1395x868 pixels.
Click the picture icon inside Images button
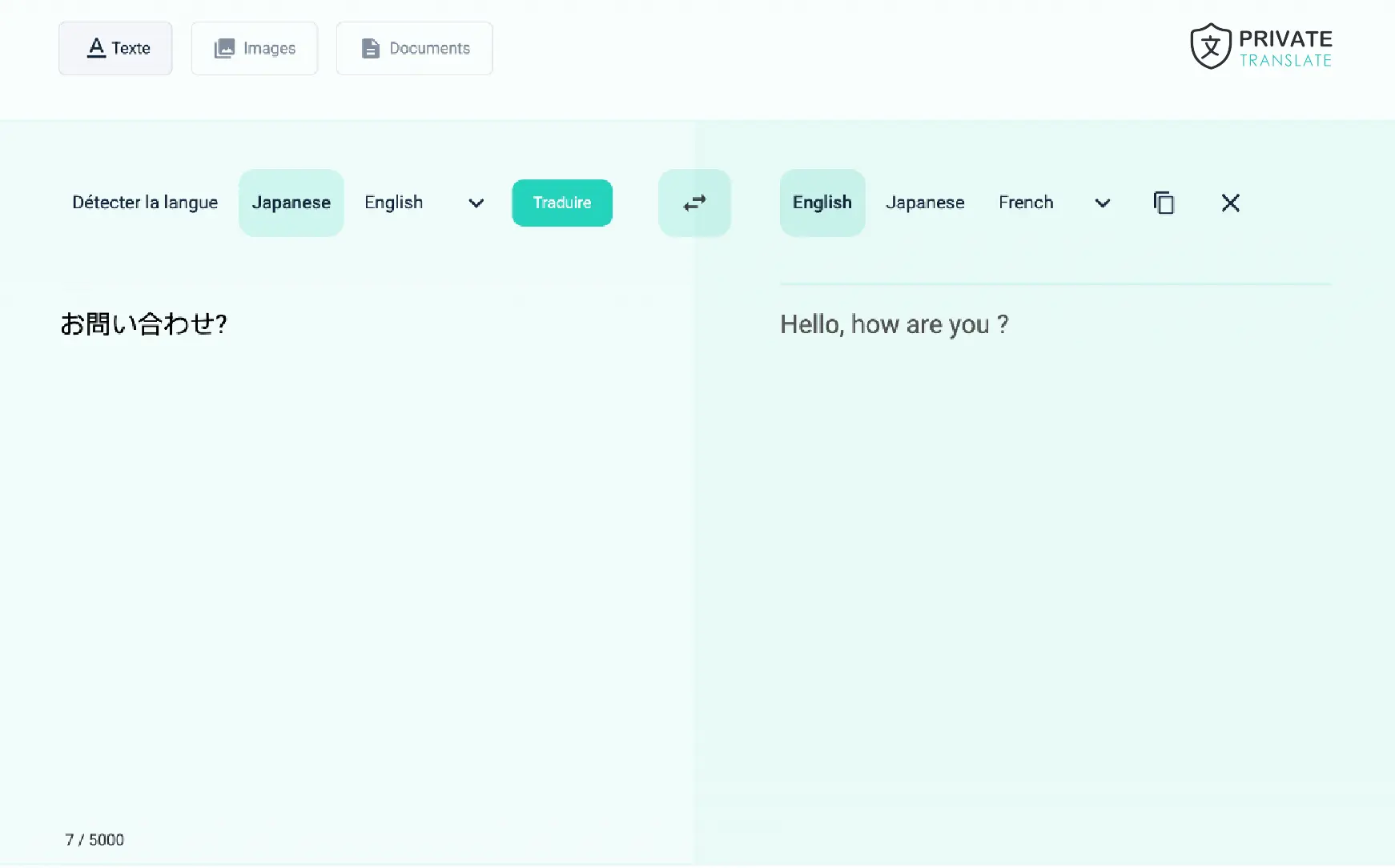pyautogui.click(x=225, y=48)
